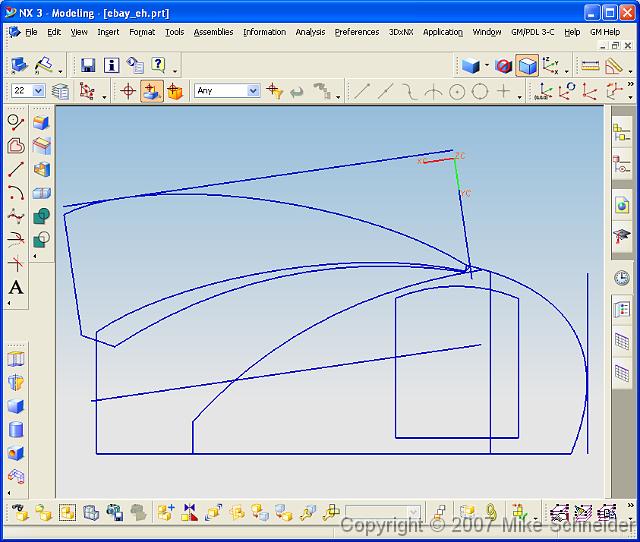Open the Assembly Navigator tab icon
640x542 pixels.
(621, 133)
